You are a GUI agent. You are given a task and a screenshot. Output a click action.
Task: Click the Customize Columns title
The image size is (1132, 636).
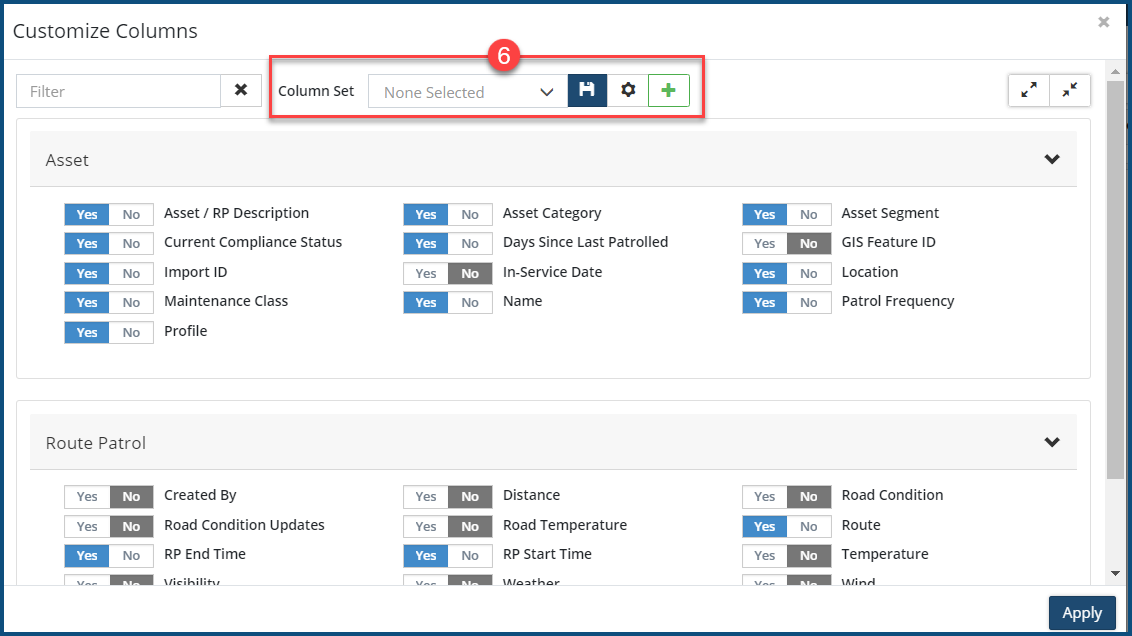point(105,31)
